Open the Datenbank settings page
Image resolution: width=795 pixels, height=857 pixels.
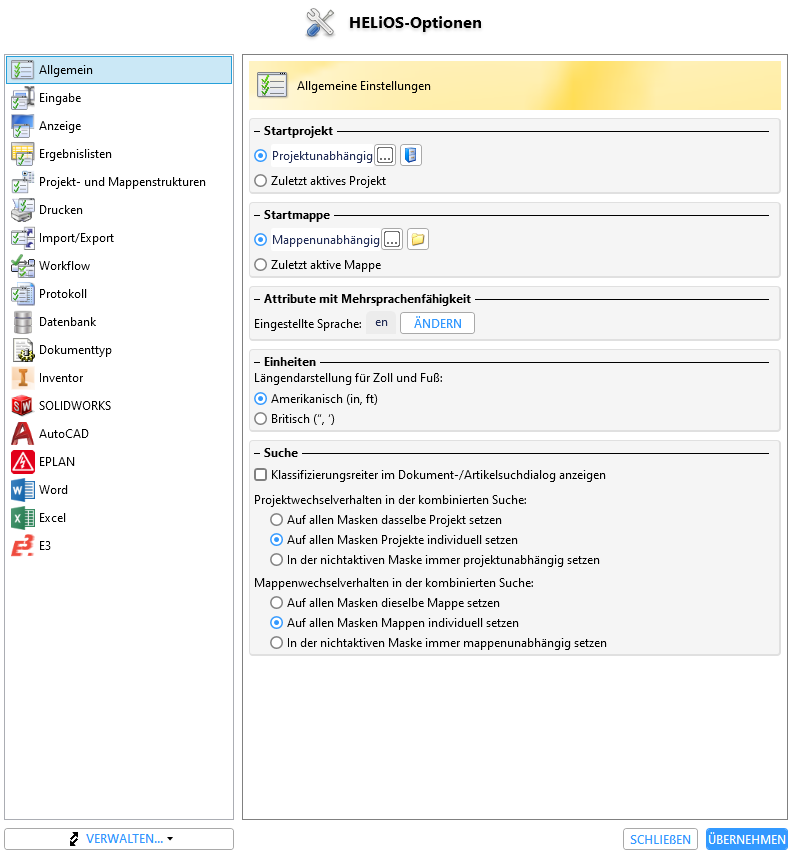pos(119,322)
